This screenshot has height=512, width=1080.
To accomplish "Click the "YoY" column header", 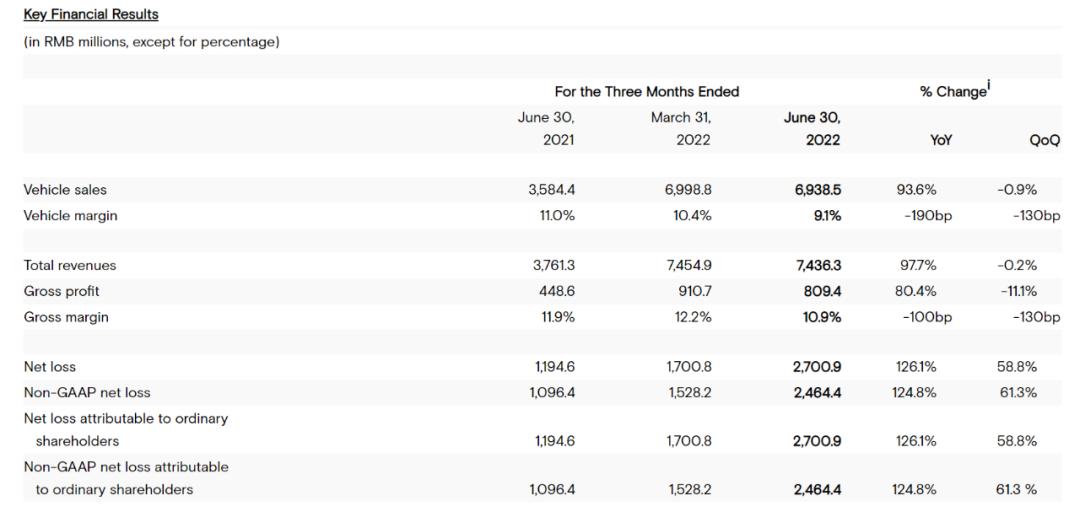I will point(941,141).
